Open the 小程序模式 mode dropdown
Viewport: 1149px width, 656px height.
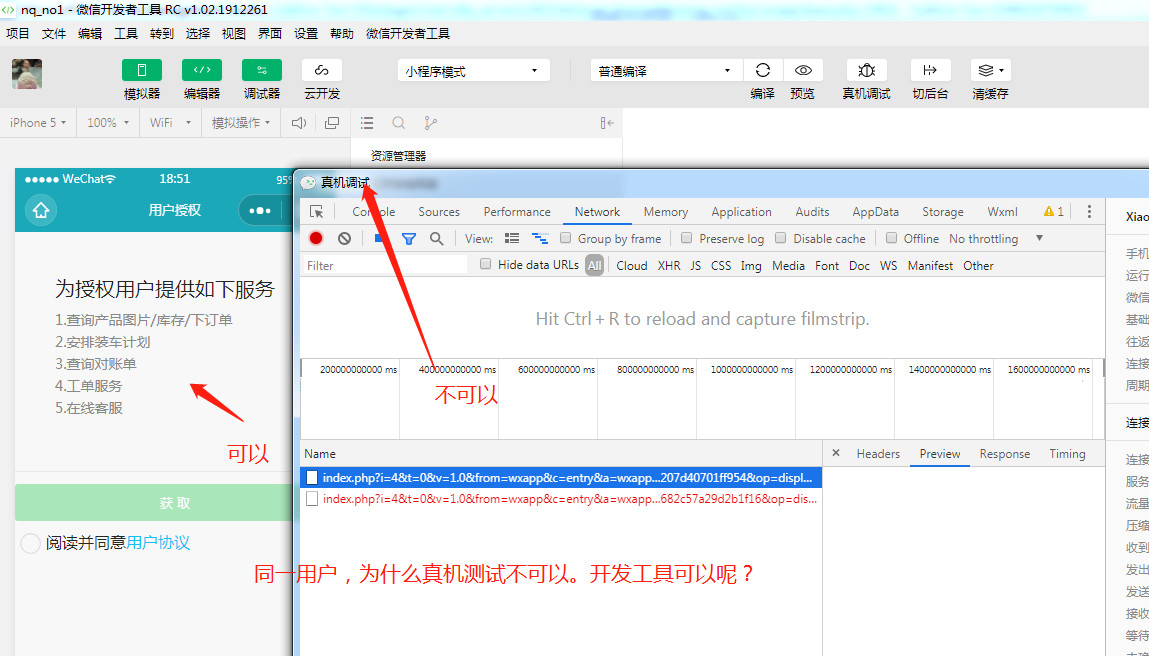point(473,71)
